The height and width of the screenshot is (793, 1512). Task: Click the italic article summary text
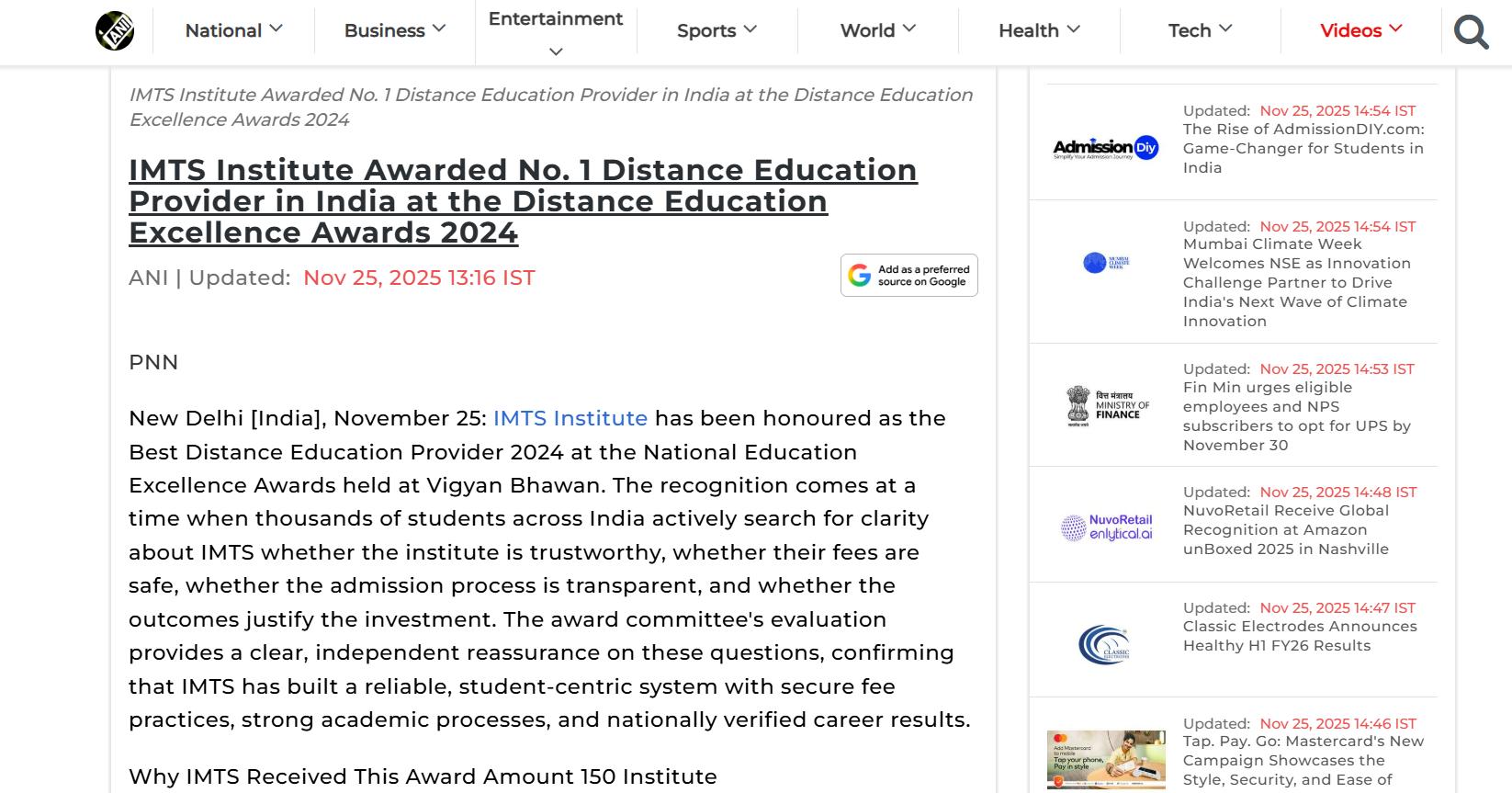[x=551, y=107]
